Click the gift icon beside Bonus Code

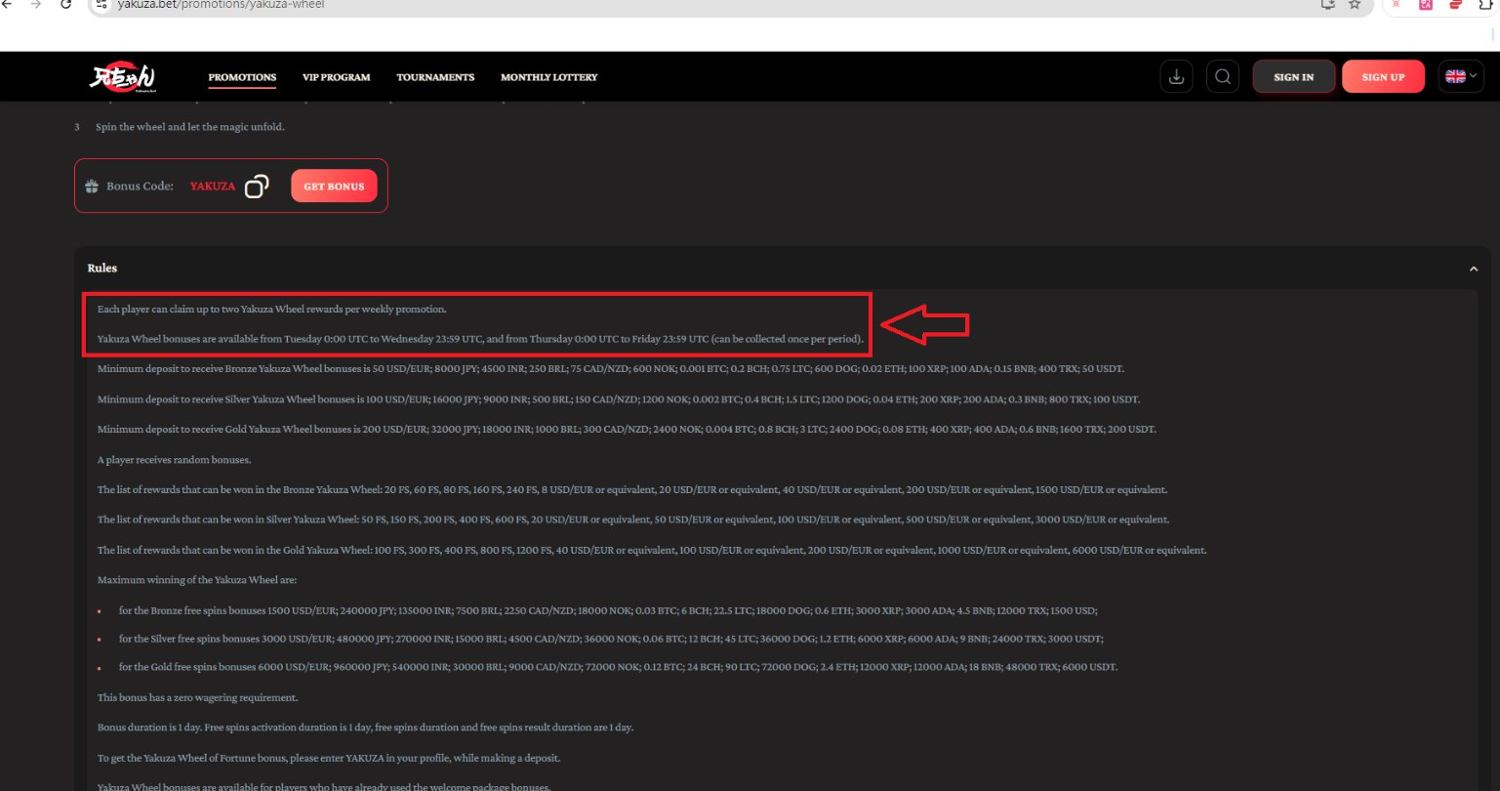click(92, 186)
